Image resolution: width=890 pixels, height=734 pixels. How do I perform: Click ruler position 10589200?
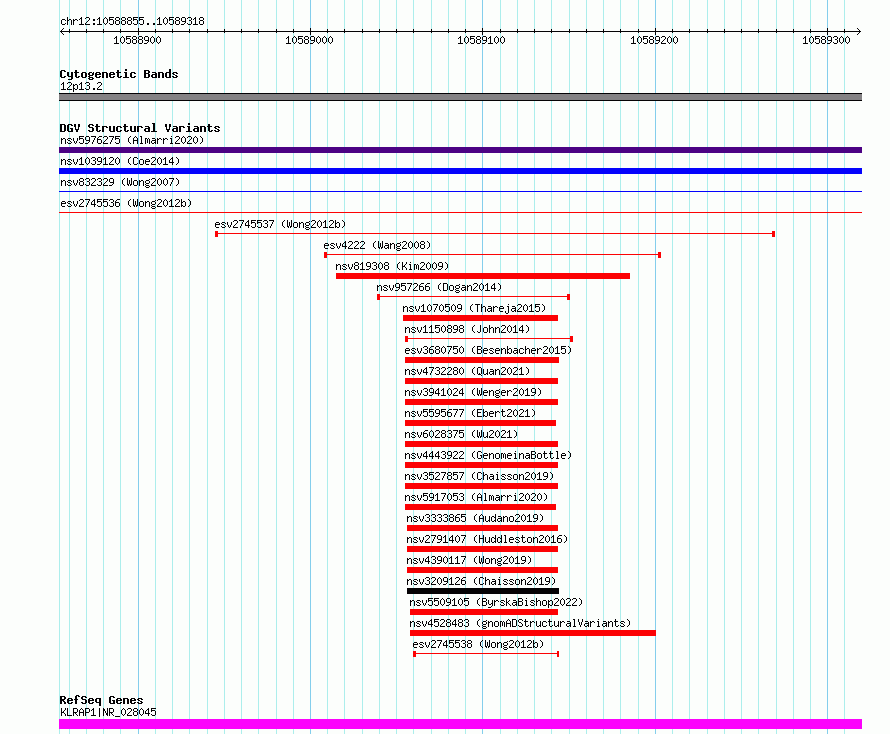[654, 40]
